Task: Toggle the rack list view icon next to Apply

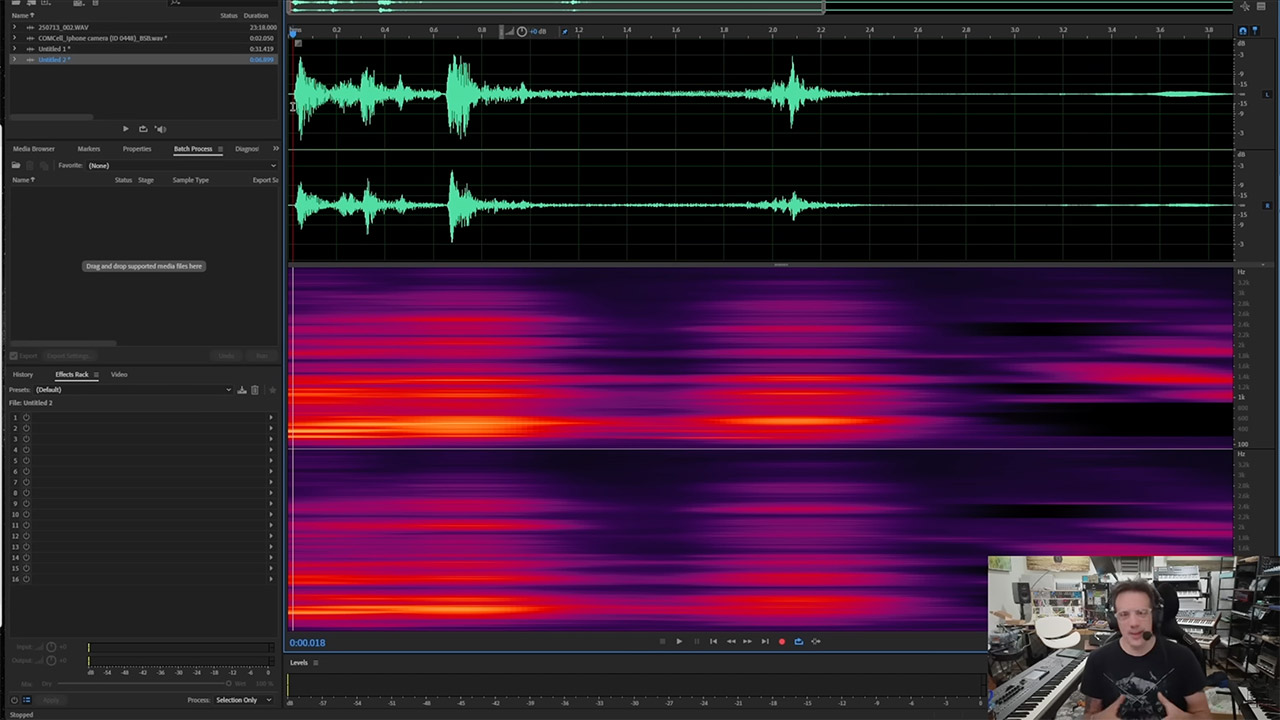Action: (x=26, y=700)
